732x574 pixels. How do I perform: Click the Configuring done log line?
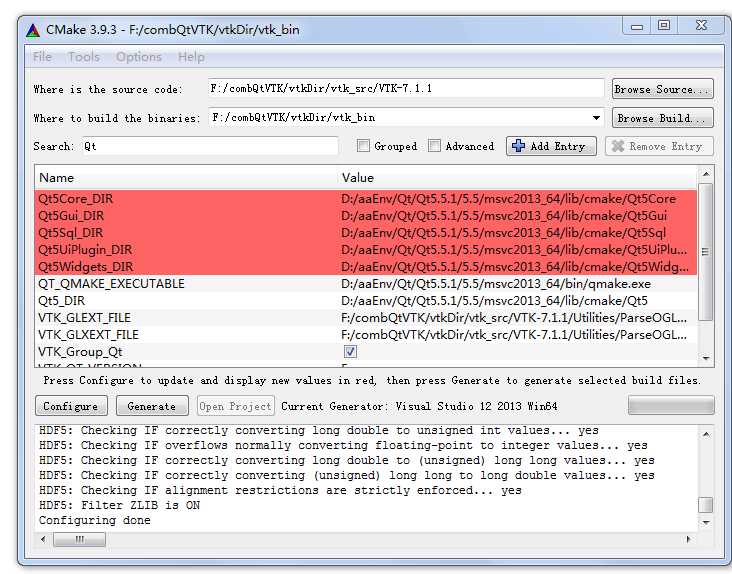tap(95, 520)
